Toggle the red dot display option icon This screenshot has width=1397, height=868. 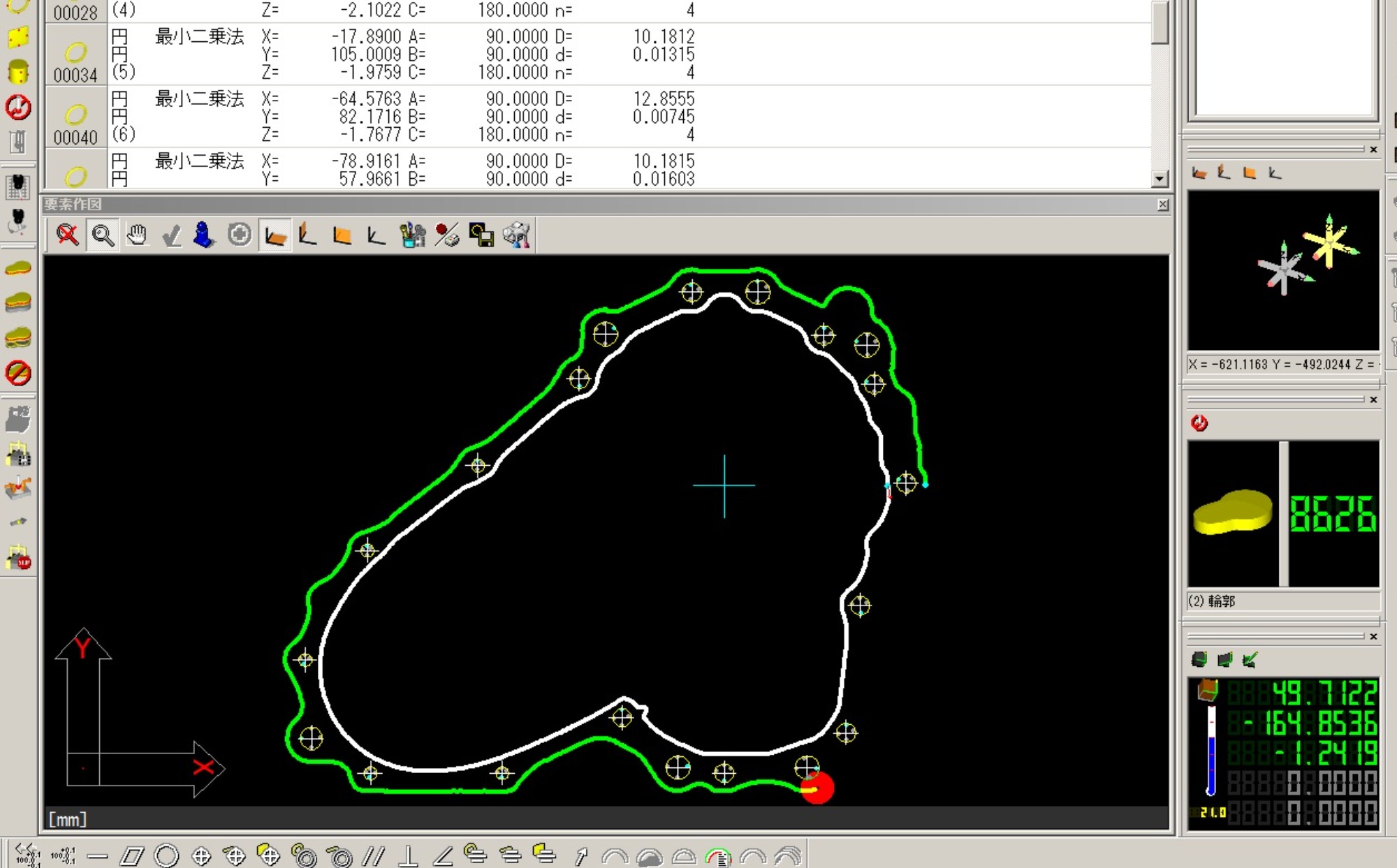[447, 235]
